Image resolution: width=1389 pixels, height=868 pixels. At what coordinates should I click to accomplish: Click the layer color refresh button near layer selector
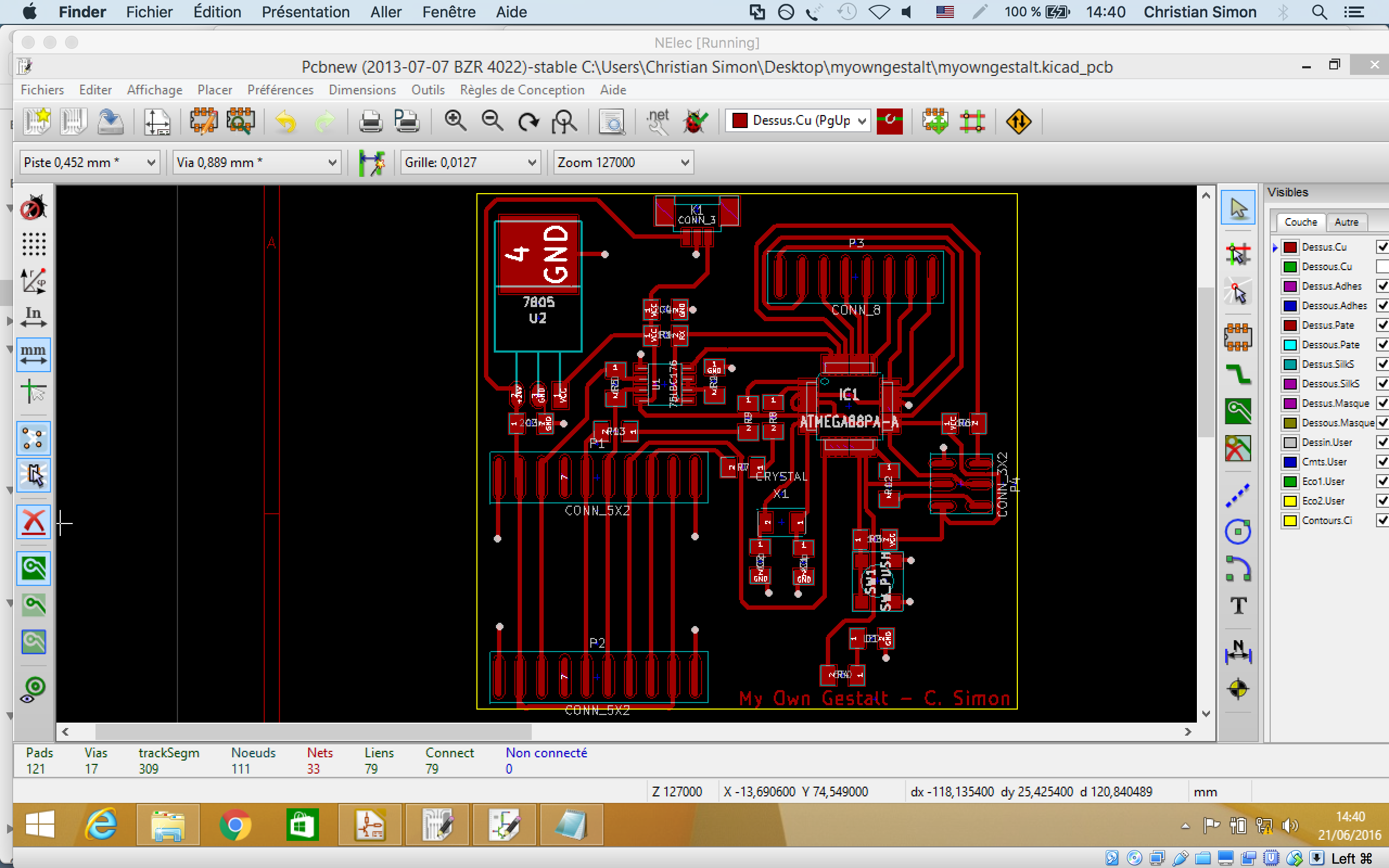pos(891,121)
